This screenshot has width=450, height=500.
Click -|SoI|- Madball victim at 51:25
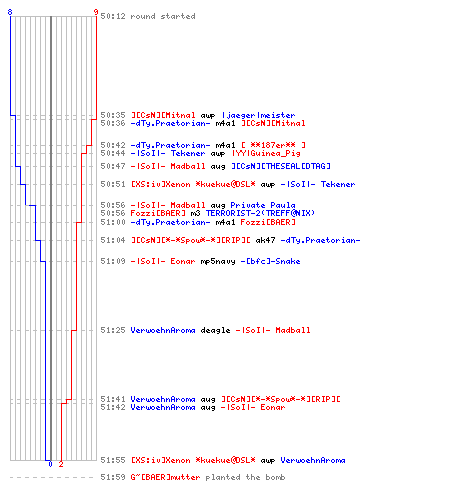(x=273, y=330)
